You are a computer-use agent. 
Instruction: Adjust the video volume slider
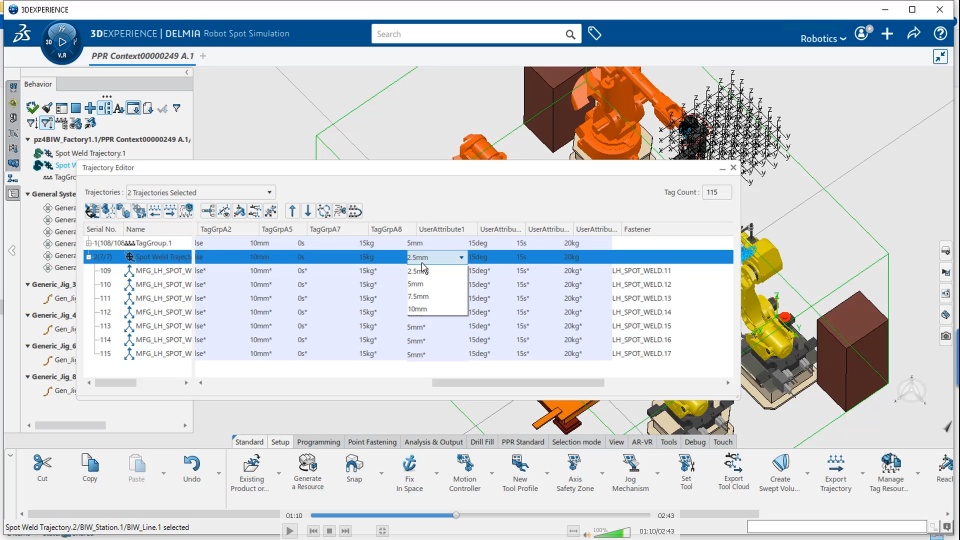612,532
